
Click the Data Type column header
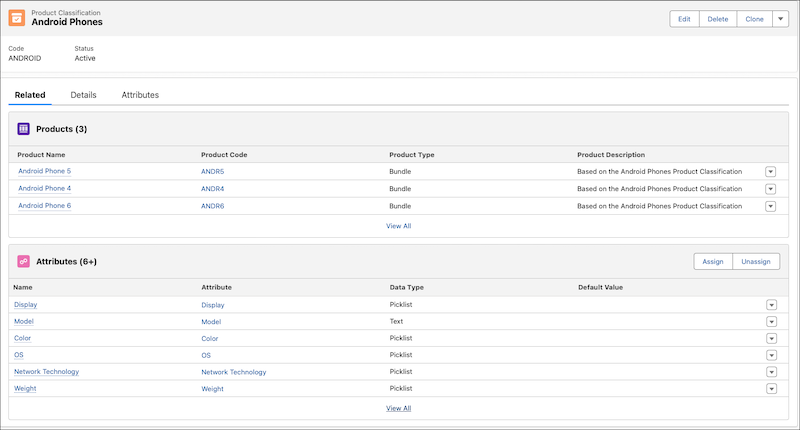[x=407, y=288]
